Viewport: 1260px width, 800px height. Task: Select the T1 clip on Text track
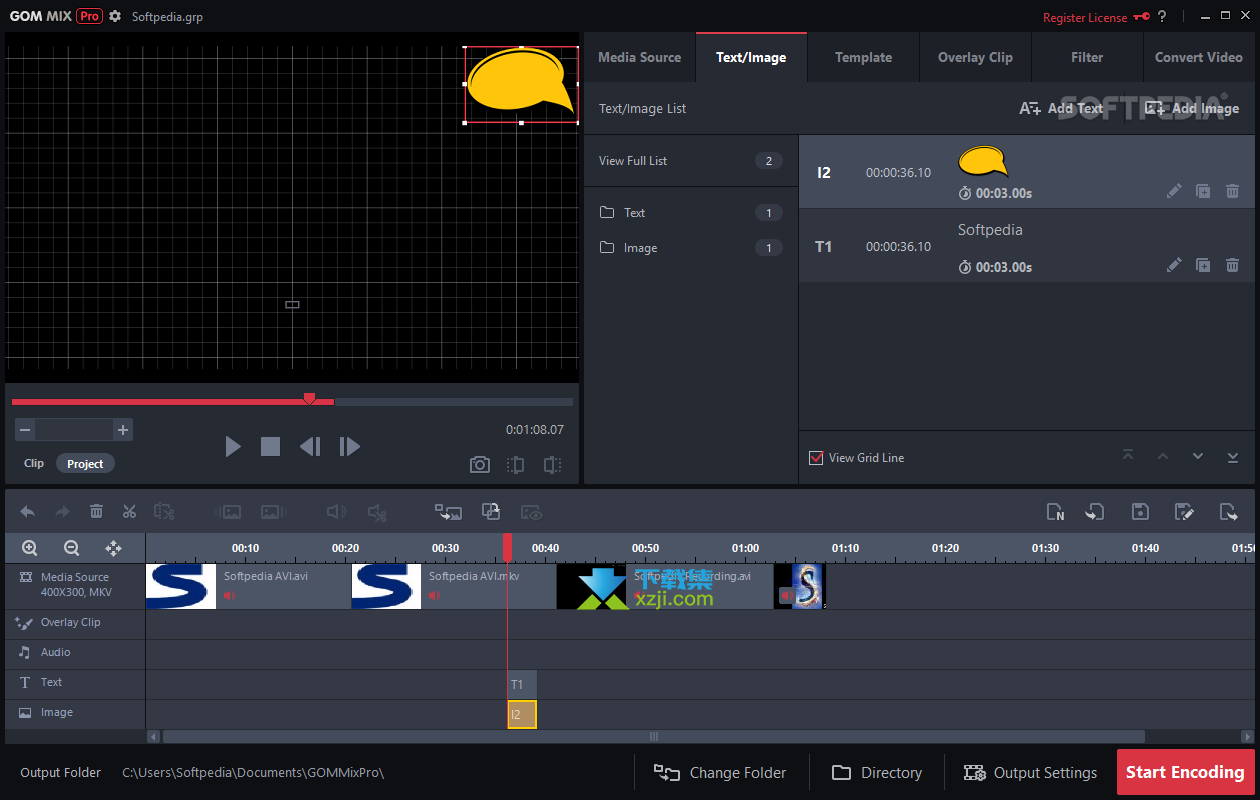click(522, 685)
